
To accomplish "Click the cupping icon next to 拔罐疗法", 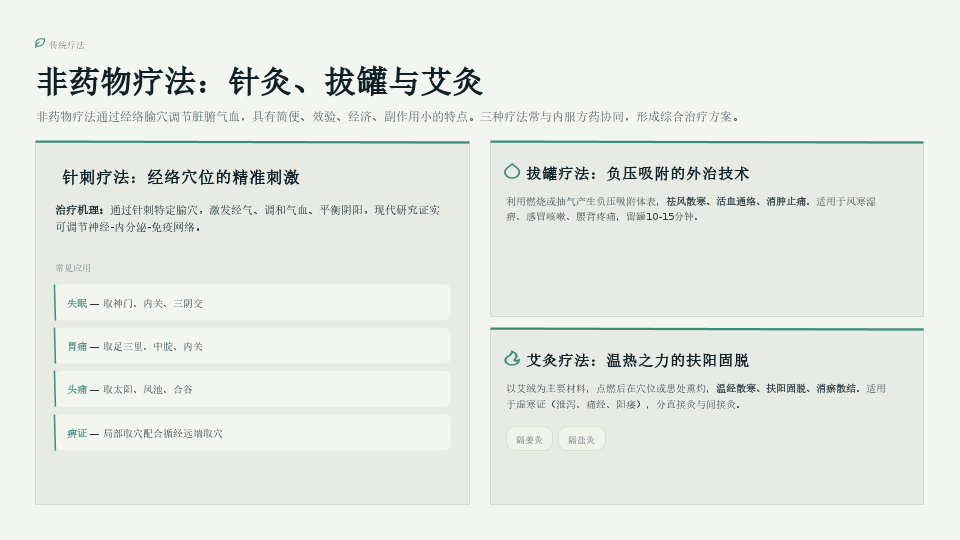I will 512,172.
